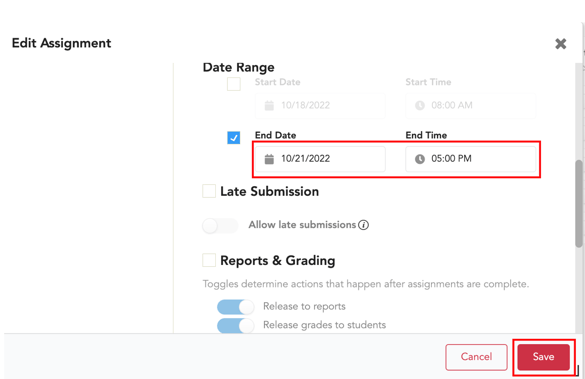
Task: Open the End Date field 10/21/2022
Action: pos(320,159)
